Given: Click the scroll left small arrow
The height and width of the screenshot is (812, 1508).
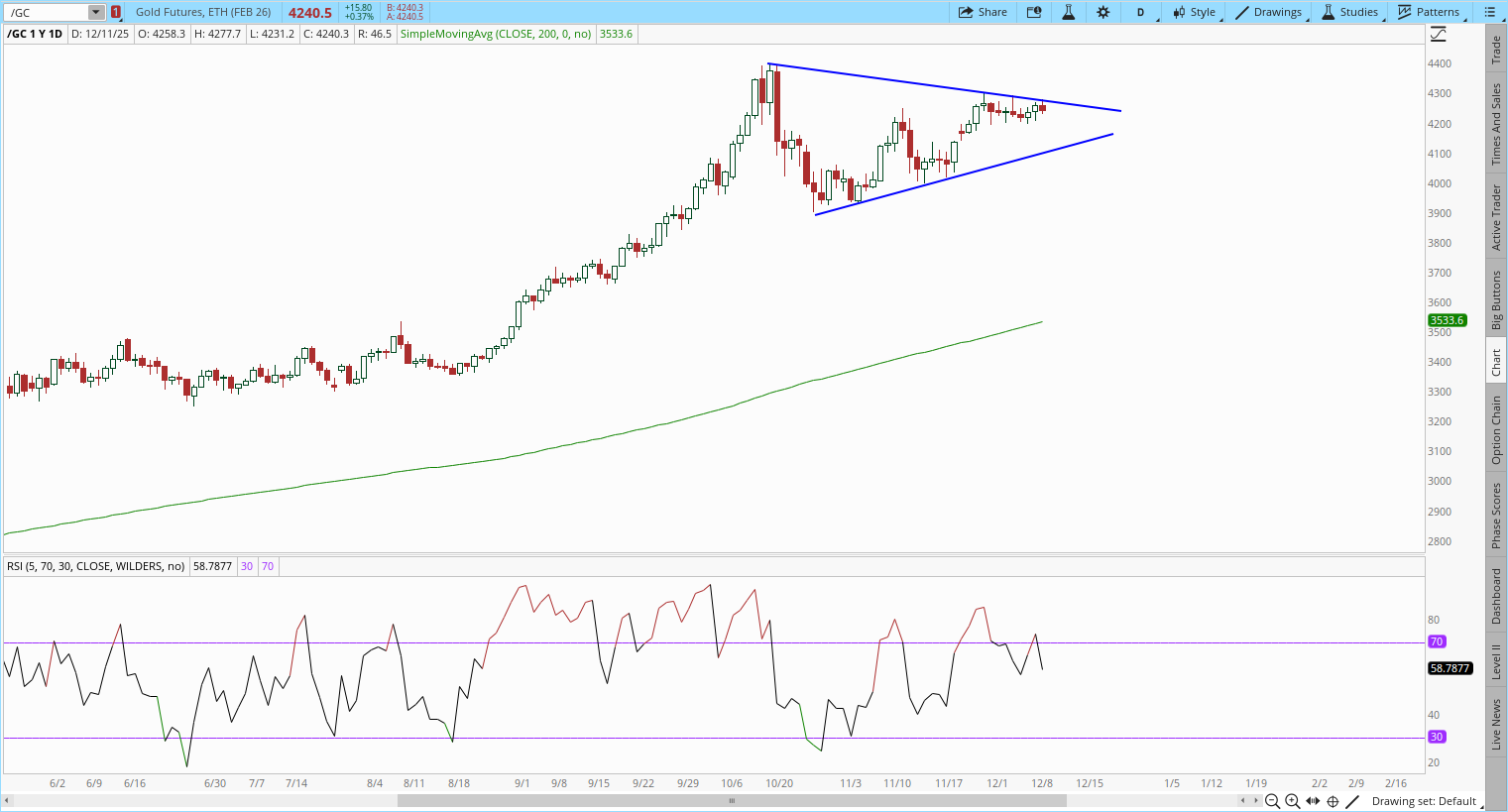Looking at the screenshot, I should pos(1243,801).
